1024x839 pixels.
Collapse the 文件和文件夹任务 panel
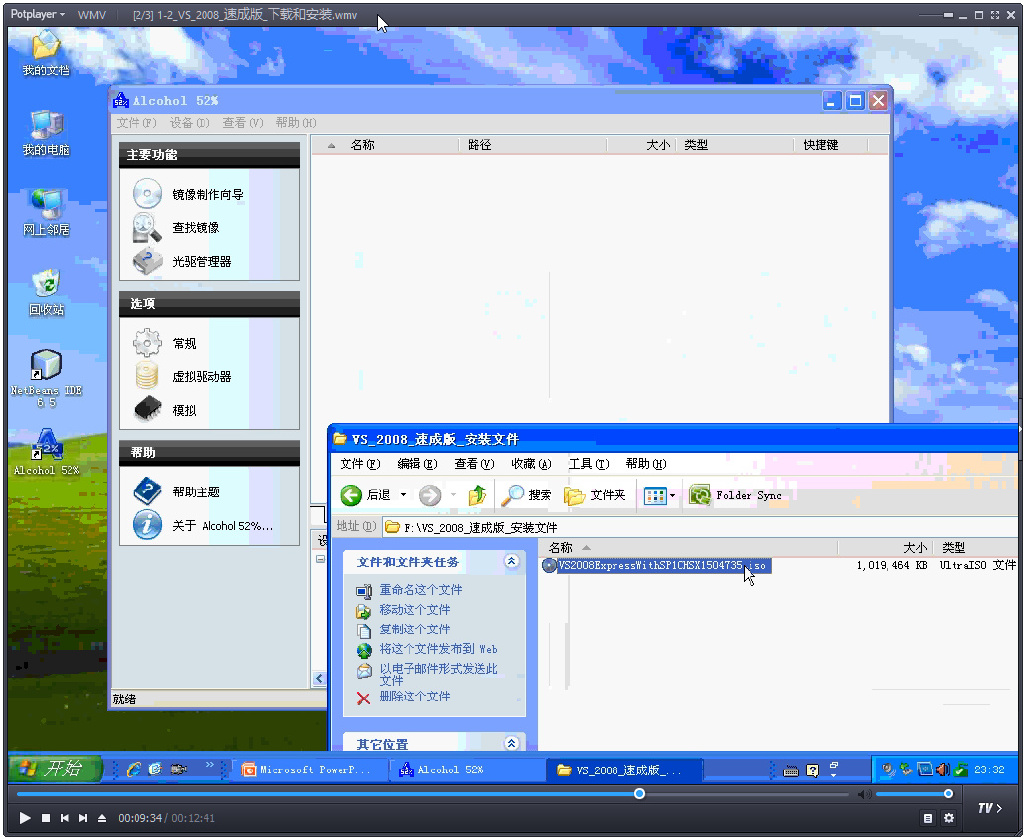pyautogui.click(x=511, y=562)
